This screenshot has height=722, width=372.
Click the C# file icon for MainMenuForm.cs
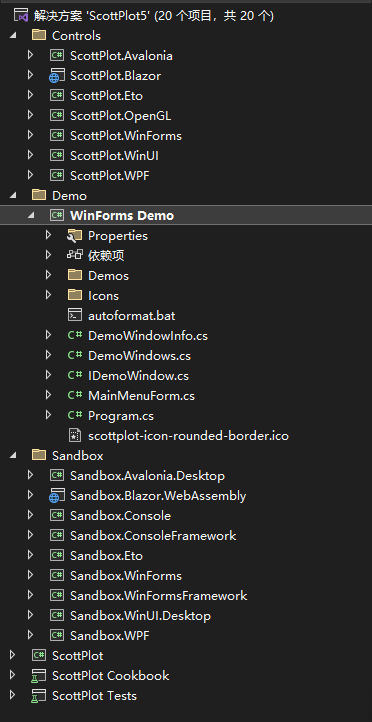tap(75, 396)
